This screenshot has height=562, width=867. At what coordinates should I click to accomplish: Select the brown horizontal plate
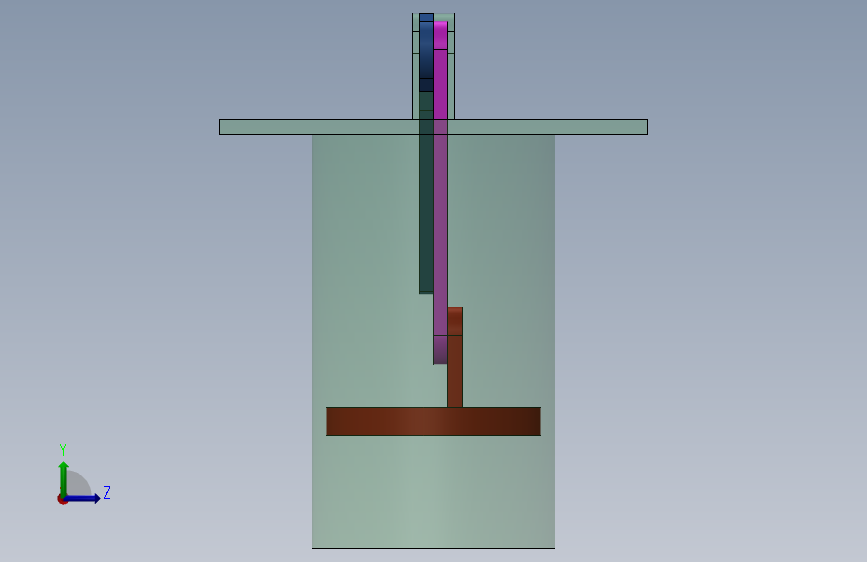(x=434, y=422)
